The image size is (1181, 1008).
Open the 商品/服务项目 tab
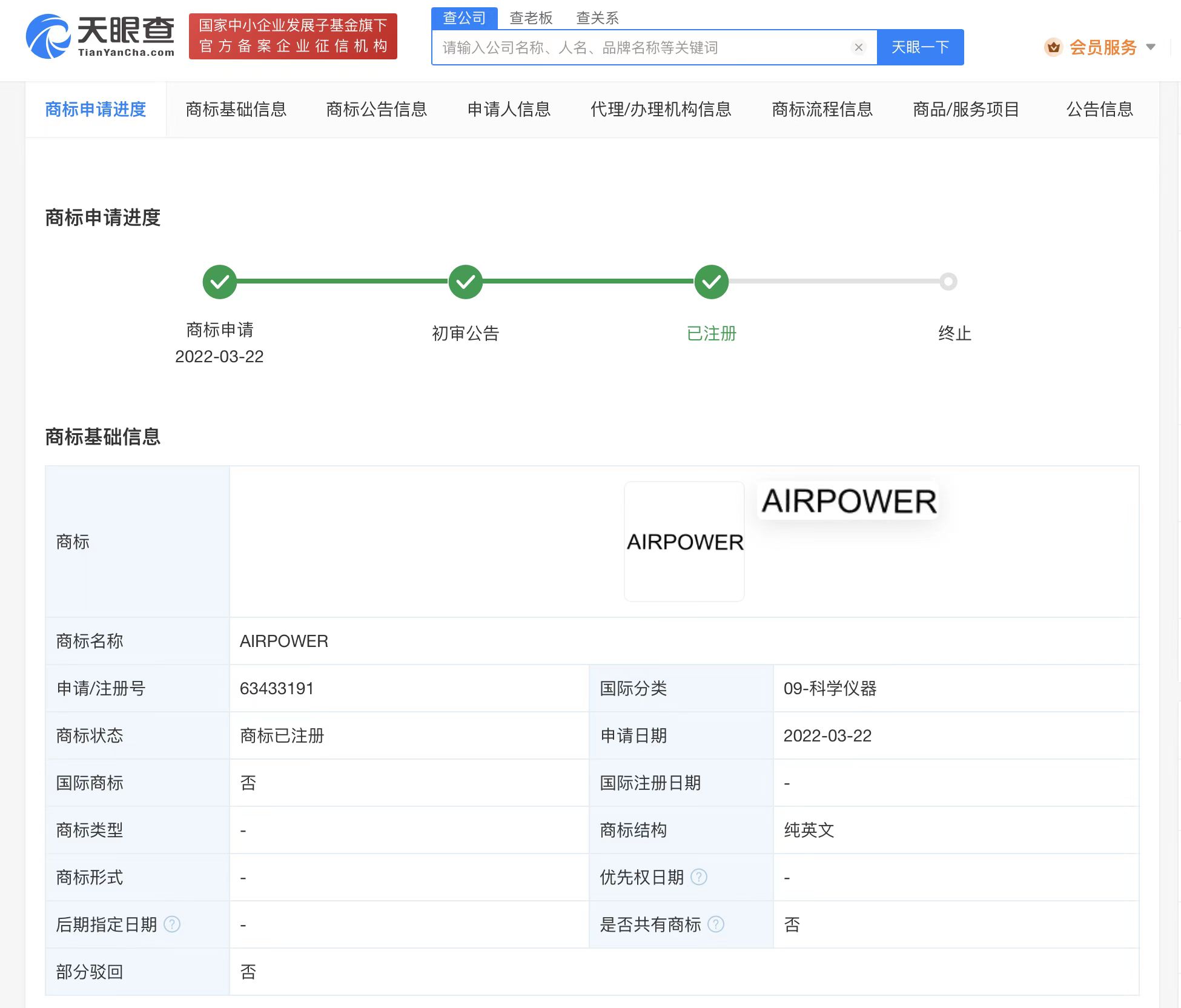coord(965,110)
